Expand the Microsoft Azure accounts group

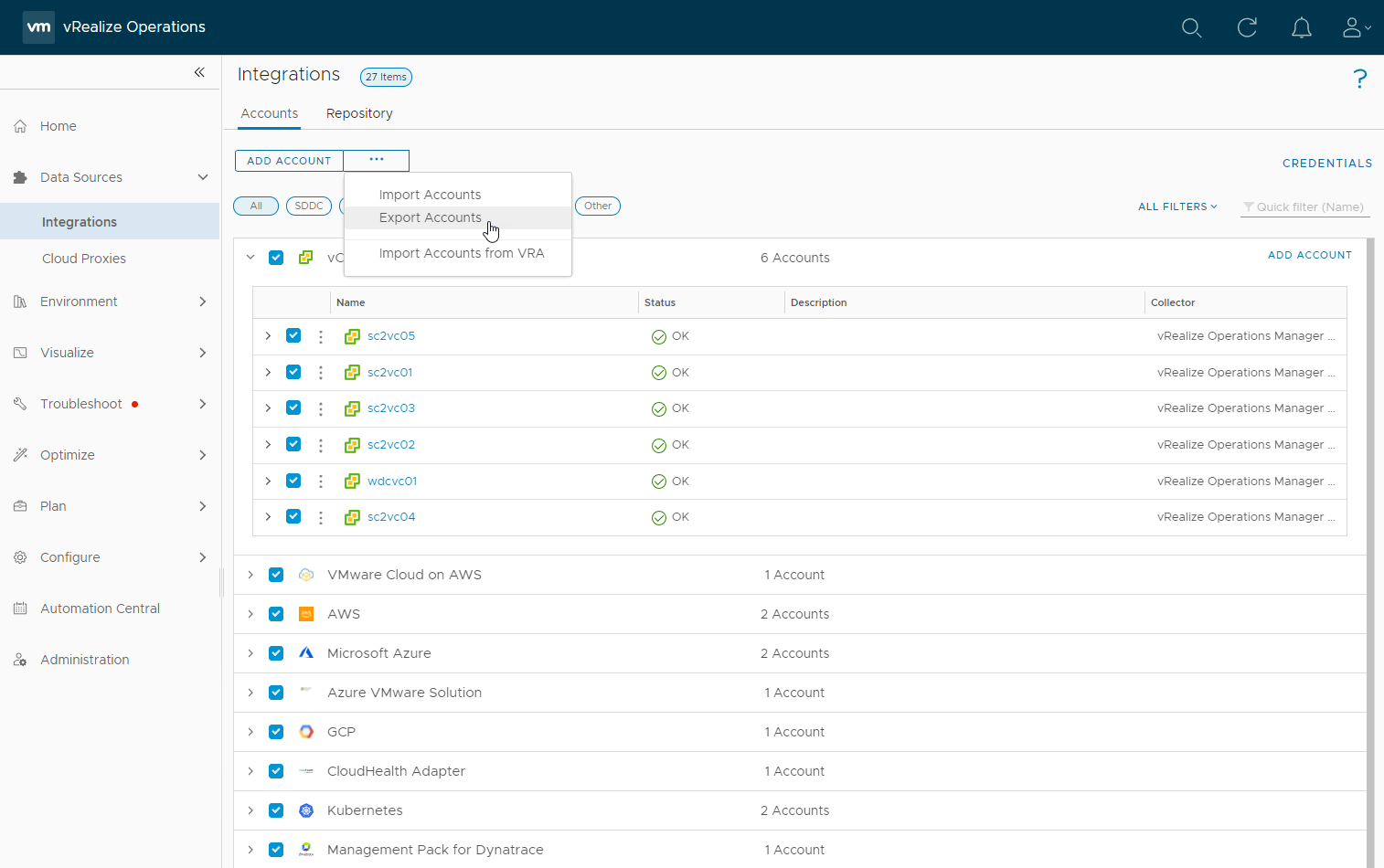coord(250,653)
